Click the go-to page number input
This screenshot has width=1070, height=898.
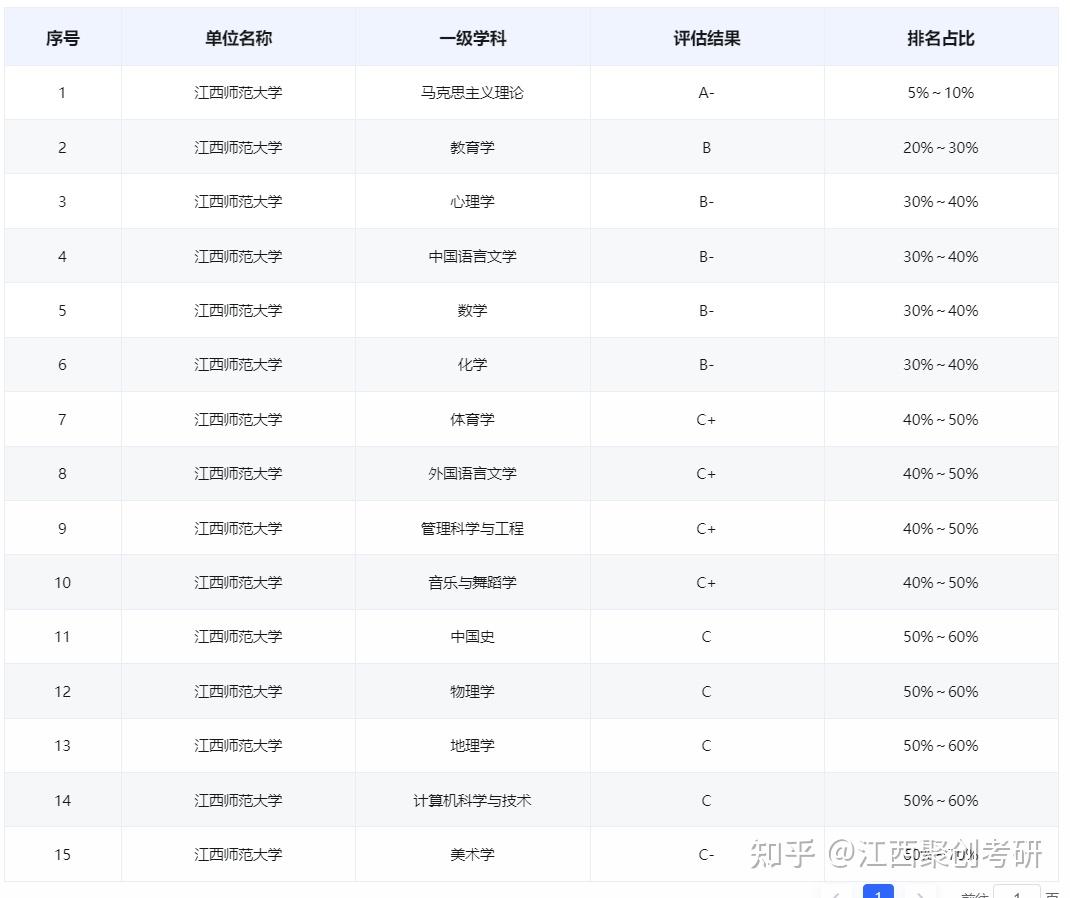[x=1017, y=893]
